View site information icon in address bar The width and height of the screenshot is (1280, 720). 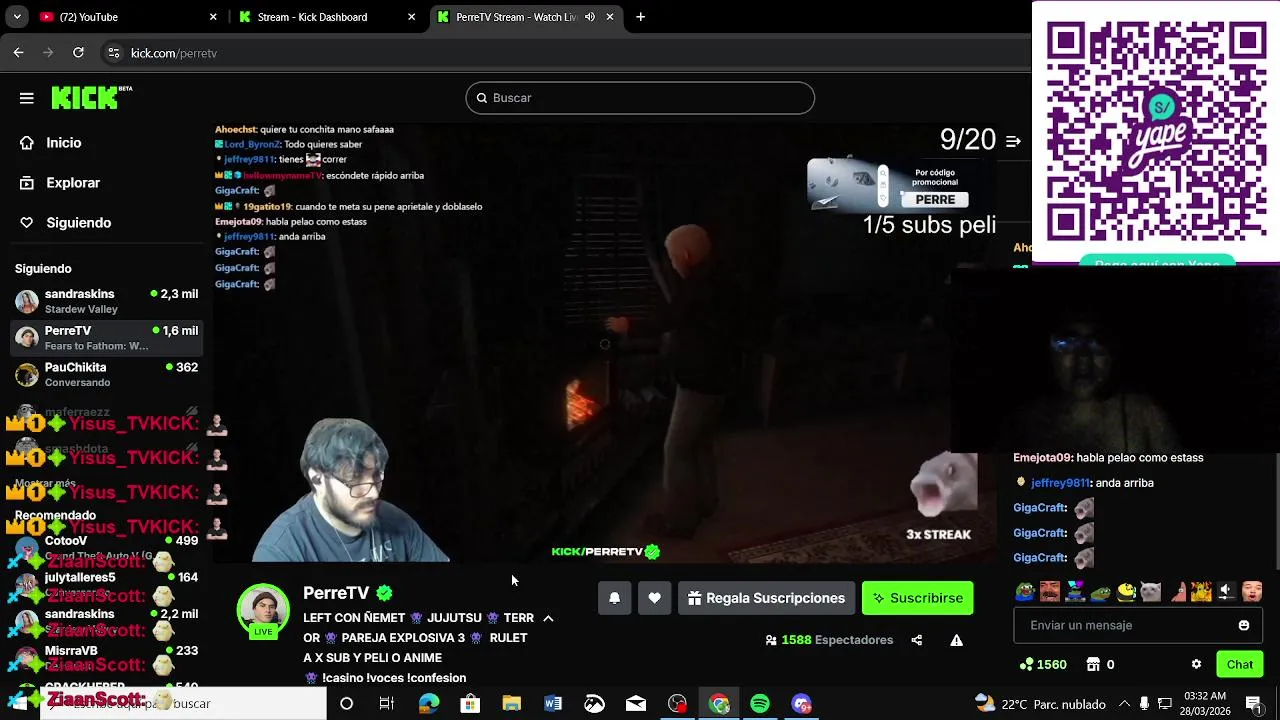[114, 53]
